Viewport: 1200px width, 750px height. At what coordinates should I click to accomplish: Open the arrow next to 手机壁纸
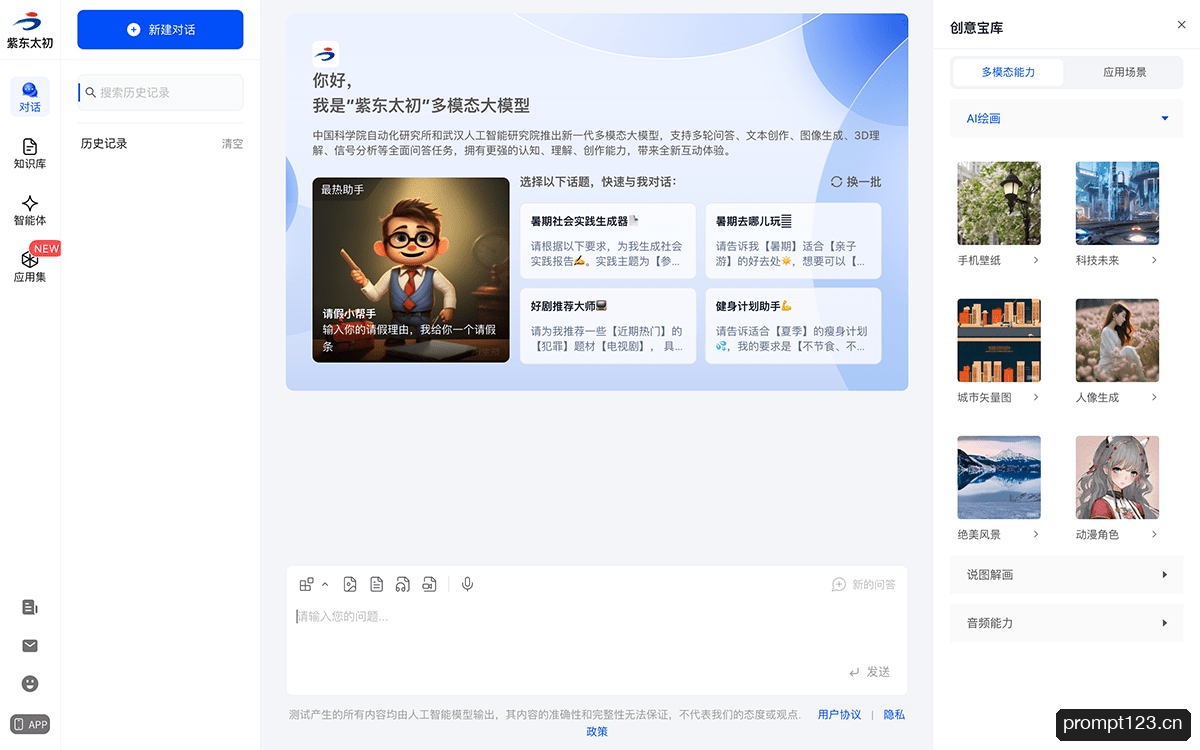click(x=1036, y=260)
